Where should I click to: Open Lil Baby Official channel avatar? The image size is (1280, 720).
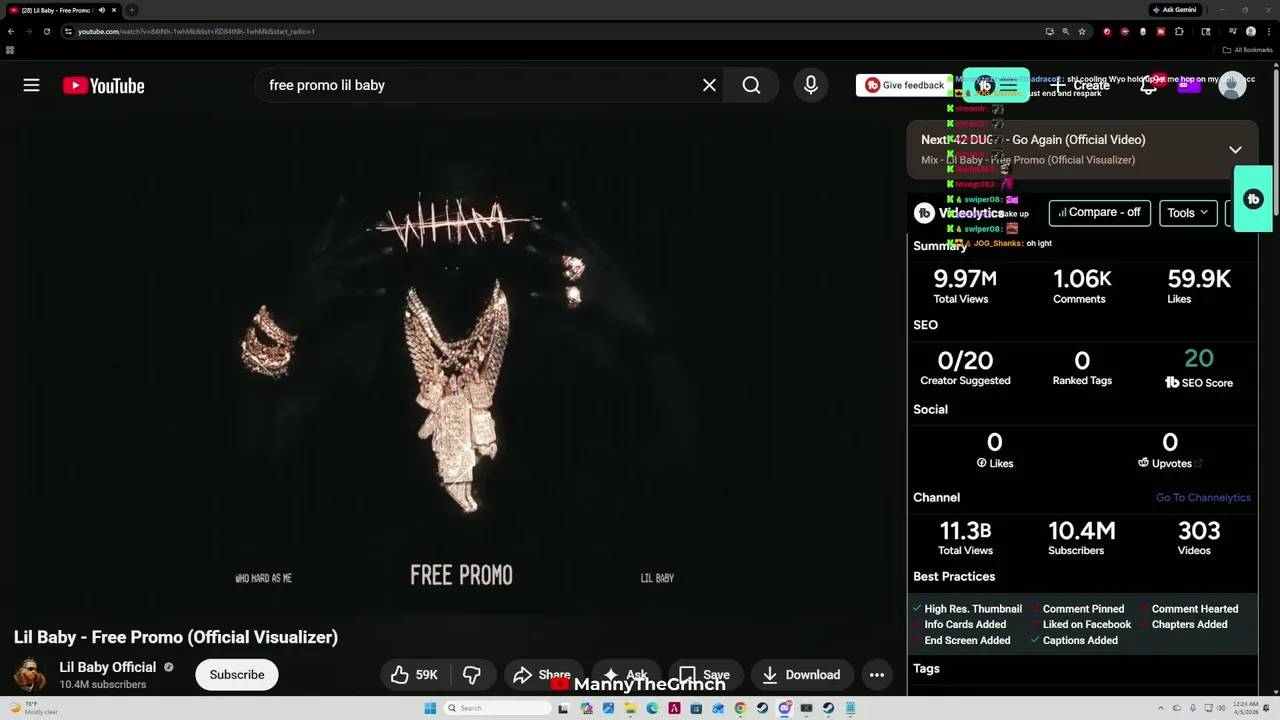tap(30, 675)
